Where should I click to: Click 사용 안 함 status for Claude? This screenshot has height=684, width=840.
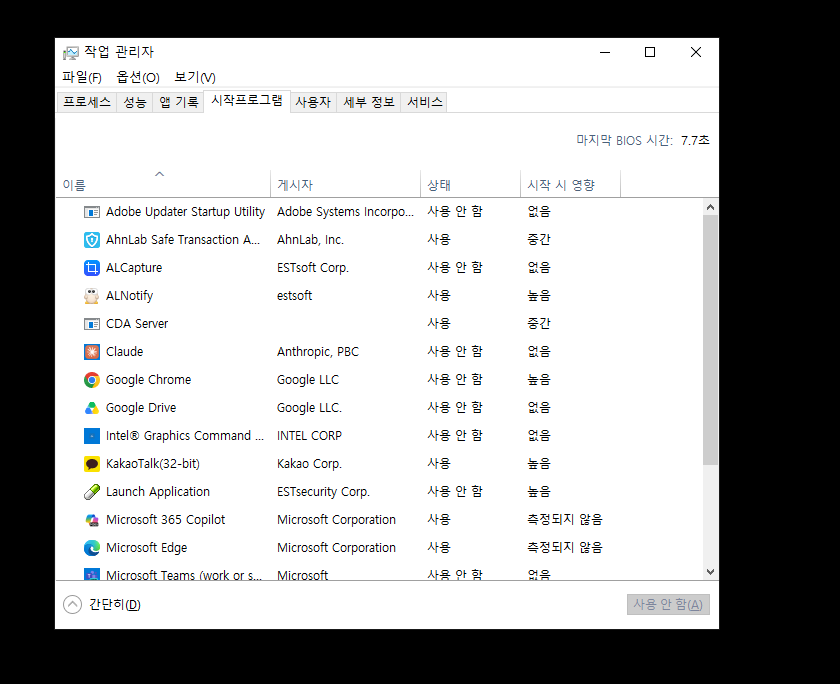pyautogui.click(x=455, y=351)
